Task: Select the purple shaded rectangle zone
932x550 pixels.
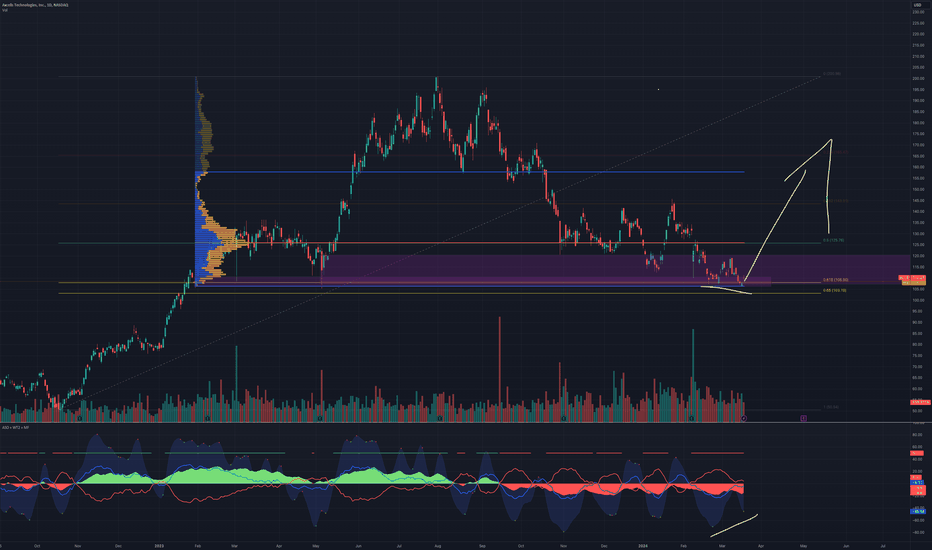Action: [615, 269]
